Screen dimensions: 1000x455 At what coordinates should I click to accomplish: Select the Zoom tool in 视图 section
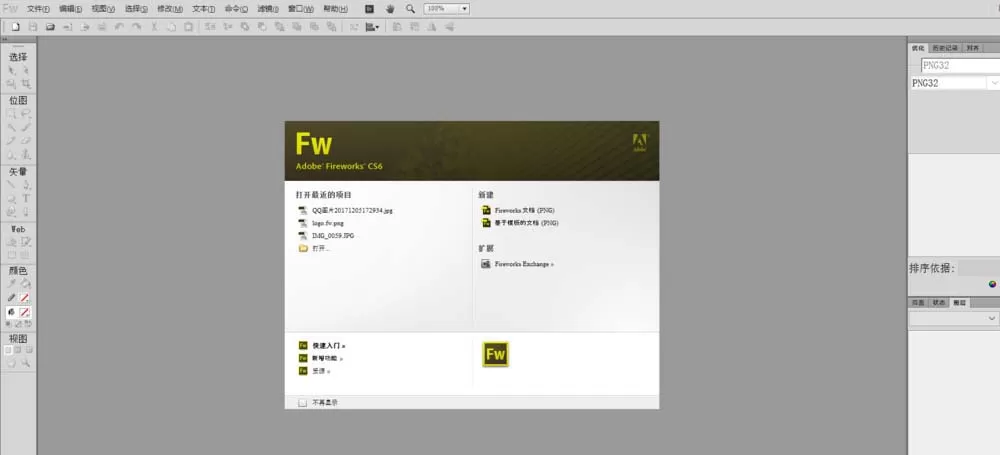click(26, 363)
